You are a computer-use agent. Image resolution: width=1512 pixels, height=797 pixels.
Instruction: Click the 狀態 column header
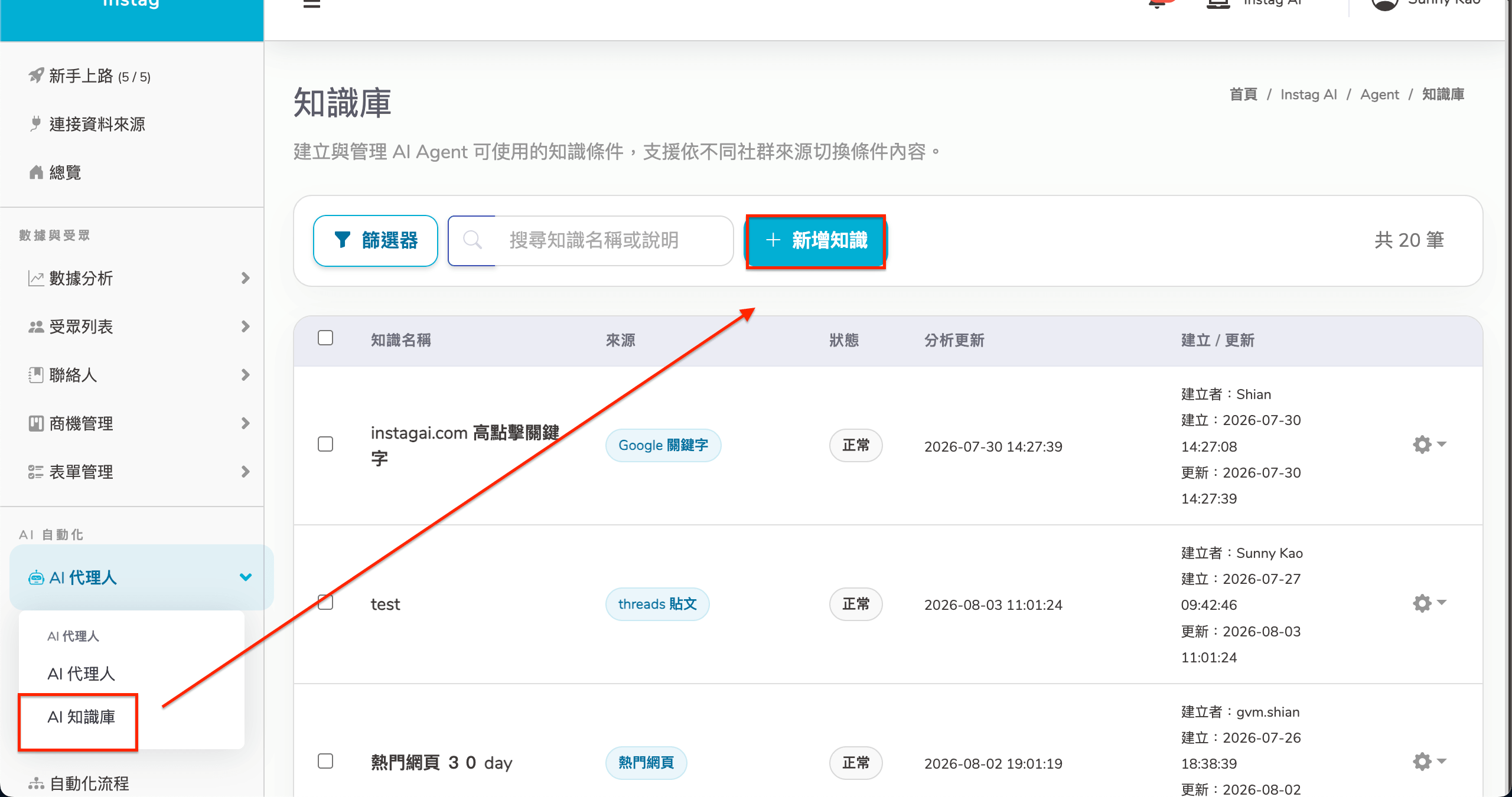pyautogui.click(x=844, y=340)
